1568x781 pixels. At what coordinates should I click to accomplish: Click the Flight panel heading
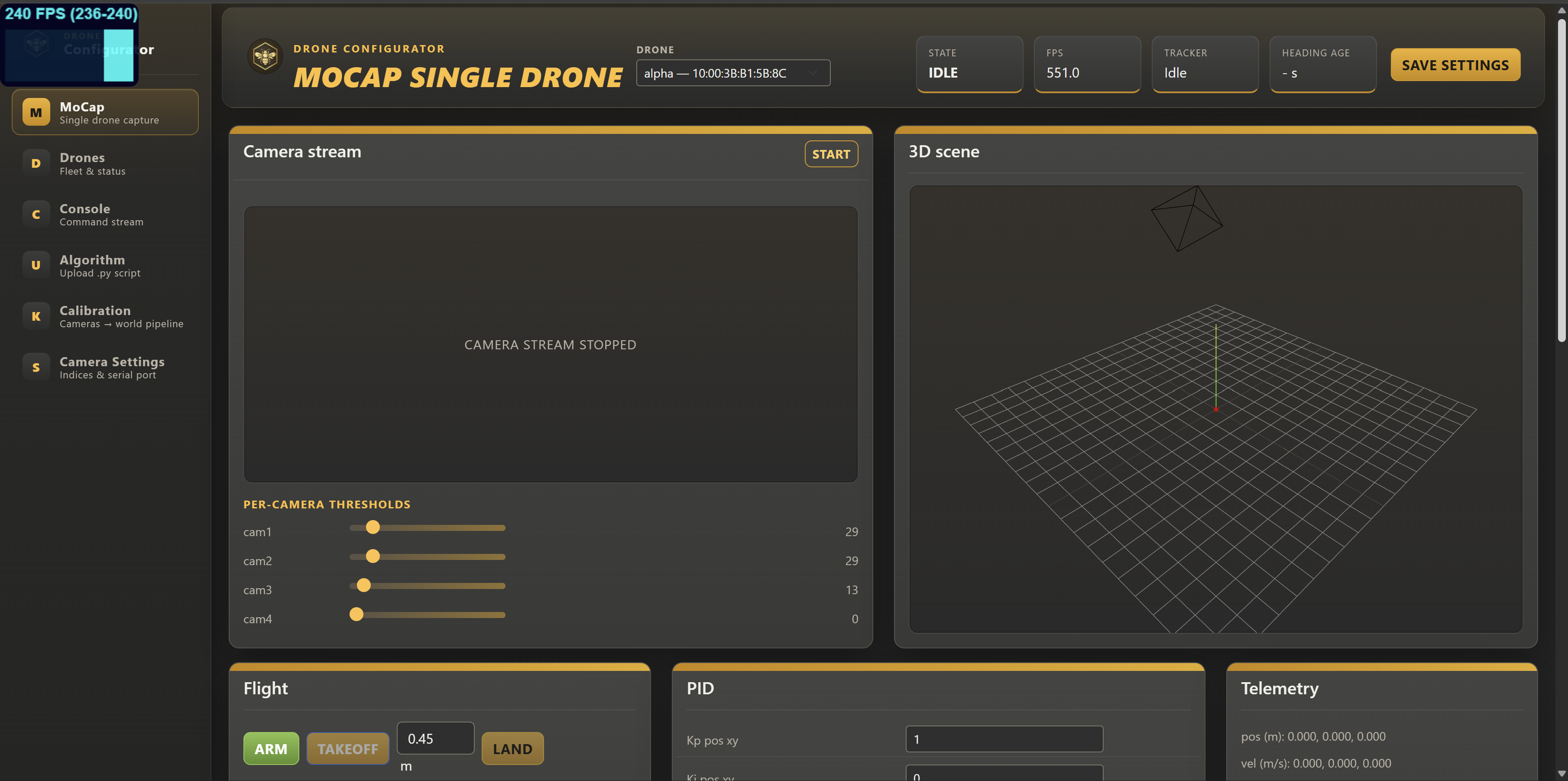pyautogui.click(x=266, y=688)
